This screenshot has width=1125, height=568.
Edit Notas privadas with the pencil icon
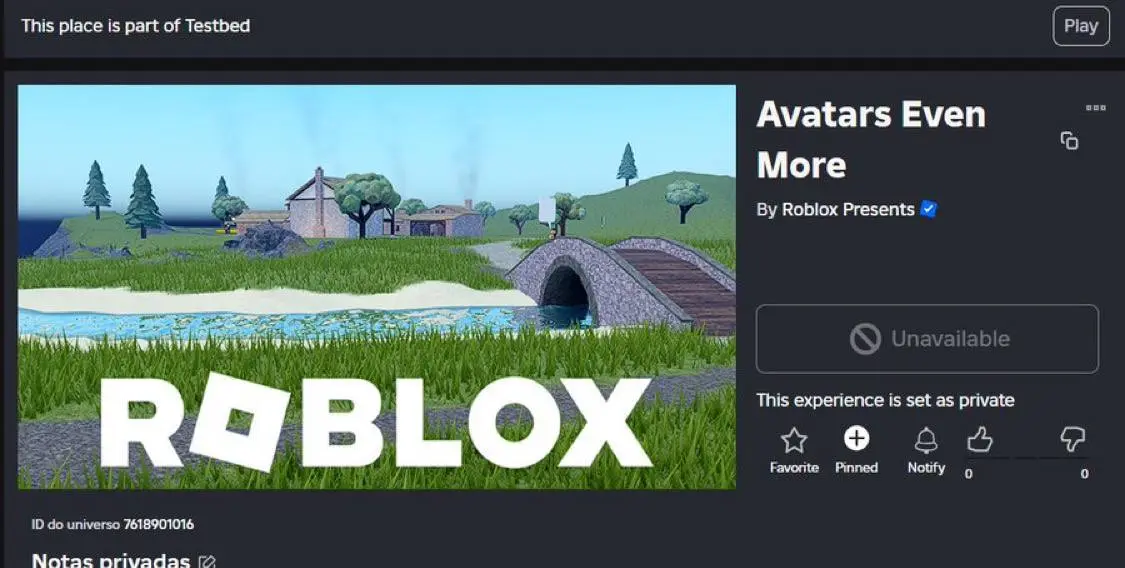(x=207, y=562)
